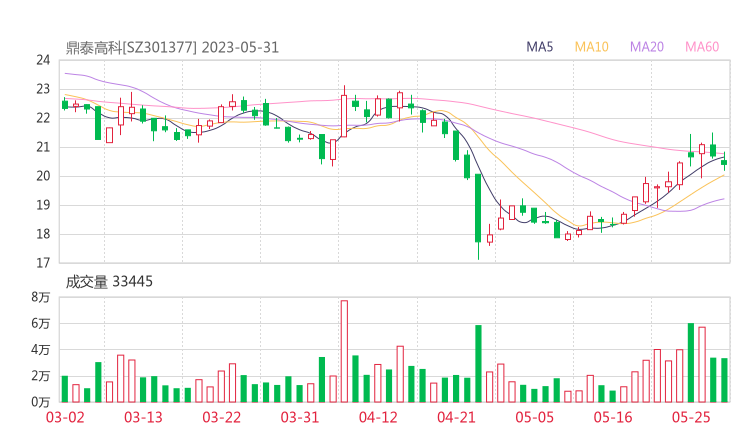Click the price axis value 23
This screenshot has height=440, width=740.
click(43, 89)
